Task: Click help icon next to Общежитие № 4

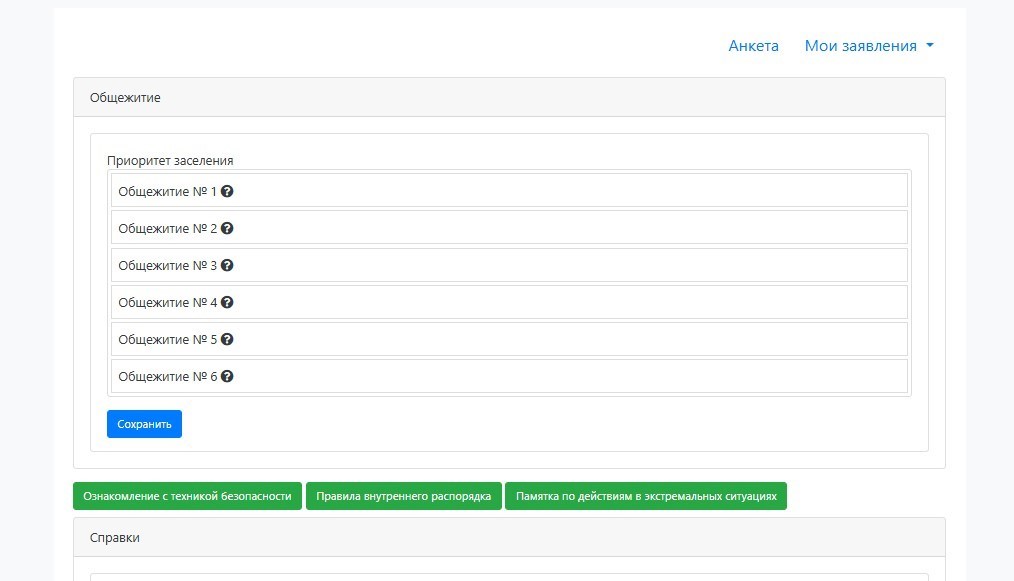Action: 227,302
